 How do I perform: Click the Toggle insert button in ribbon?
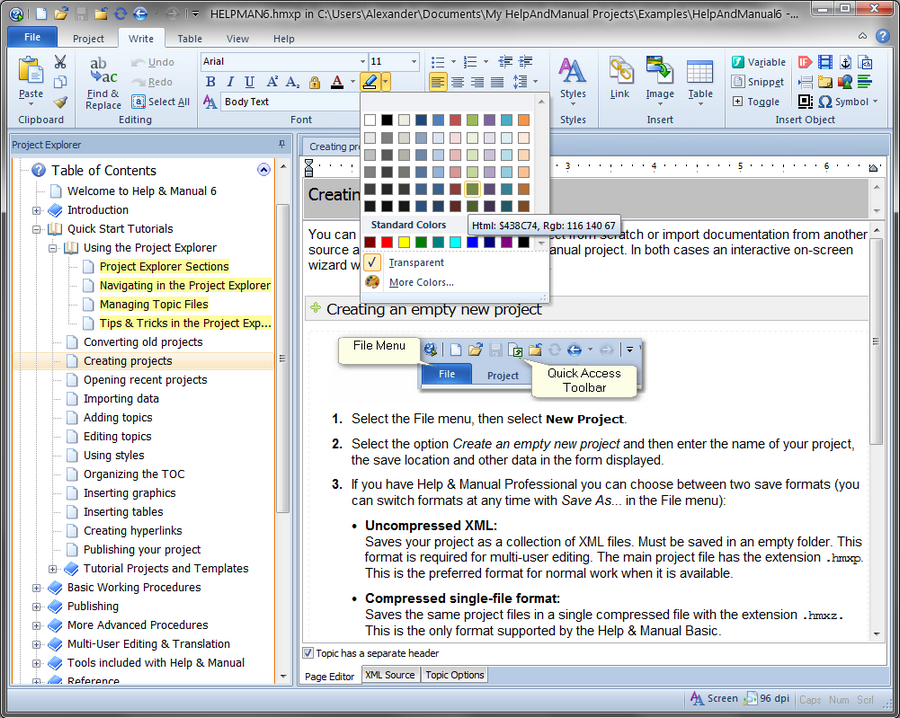[x=756, y=101]
